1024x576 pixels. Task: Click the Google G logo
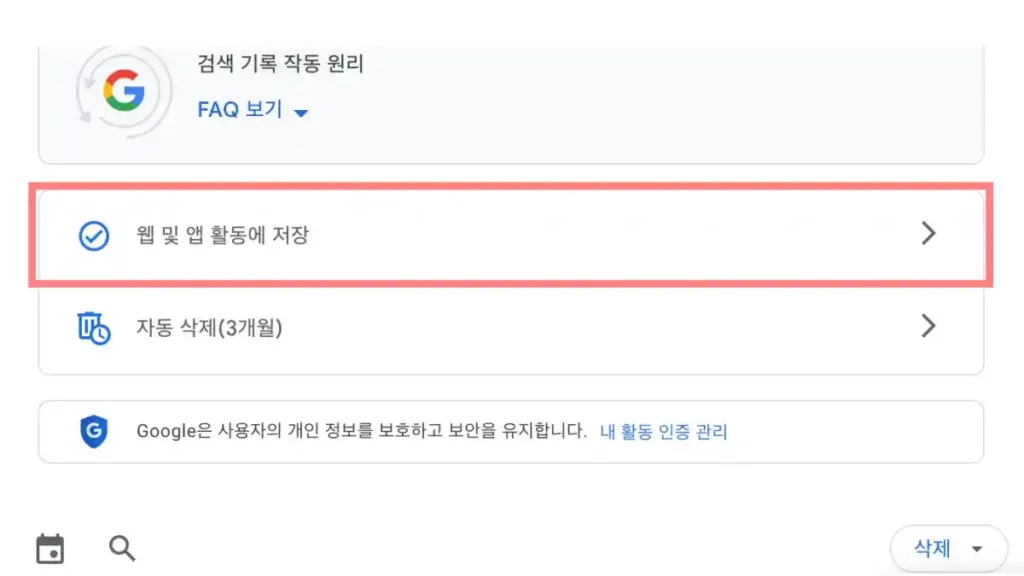[x=123, y=90]
